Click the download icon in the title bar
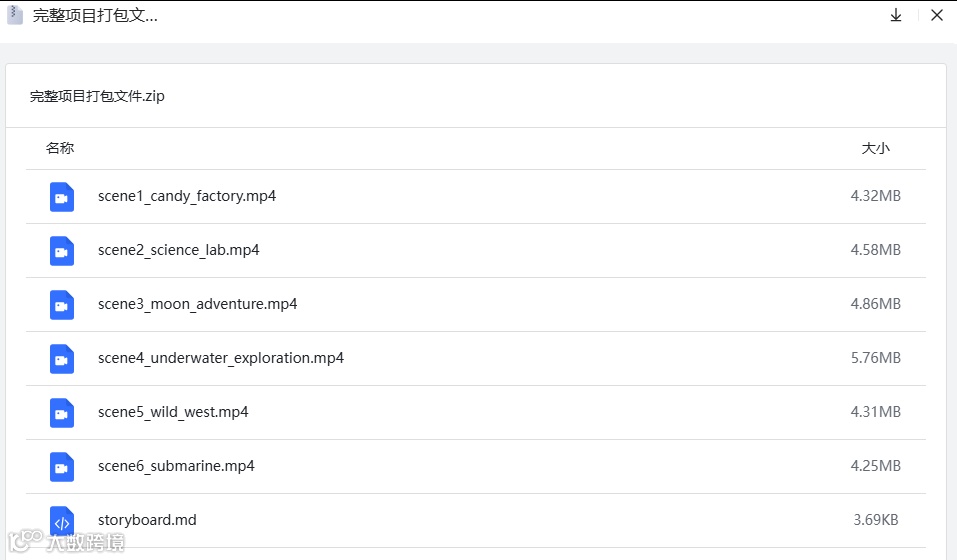 (896, 15)
